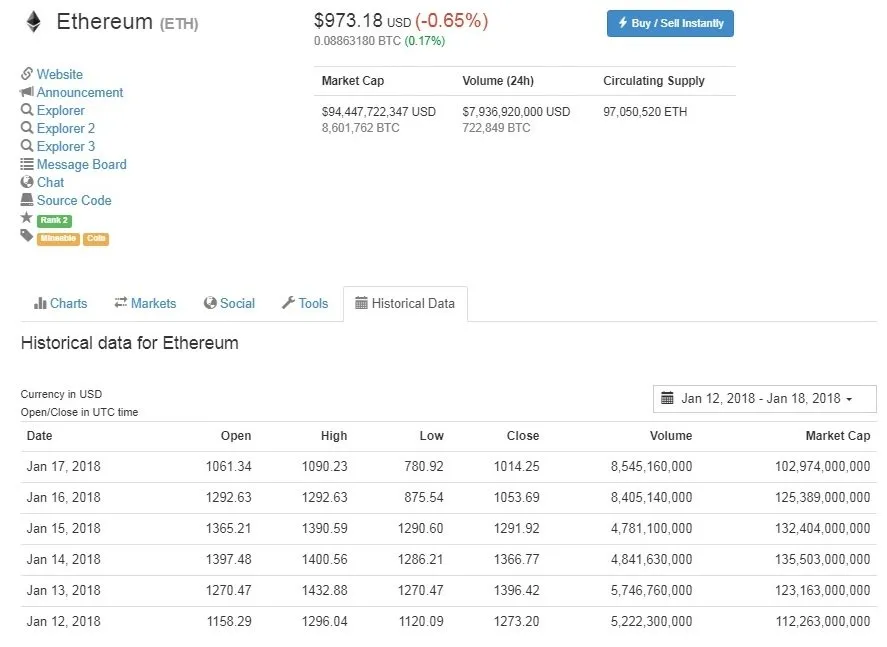Click the Close column header
887x647 pixels.
click(523, 435)
